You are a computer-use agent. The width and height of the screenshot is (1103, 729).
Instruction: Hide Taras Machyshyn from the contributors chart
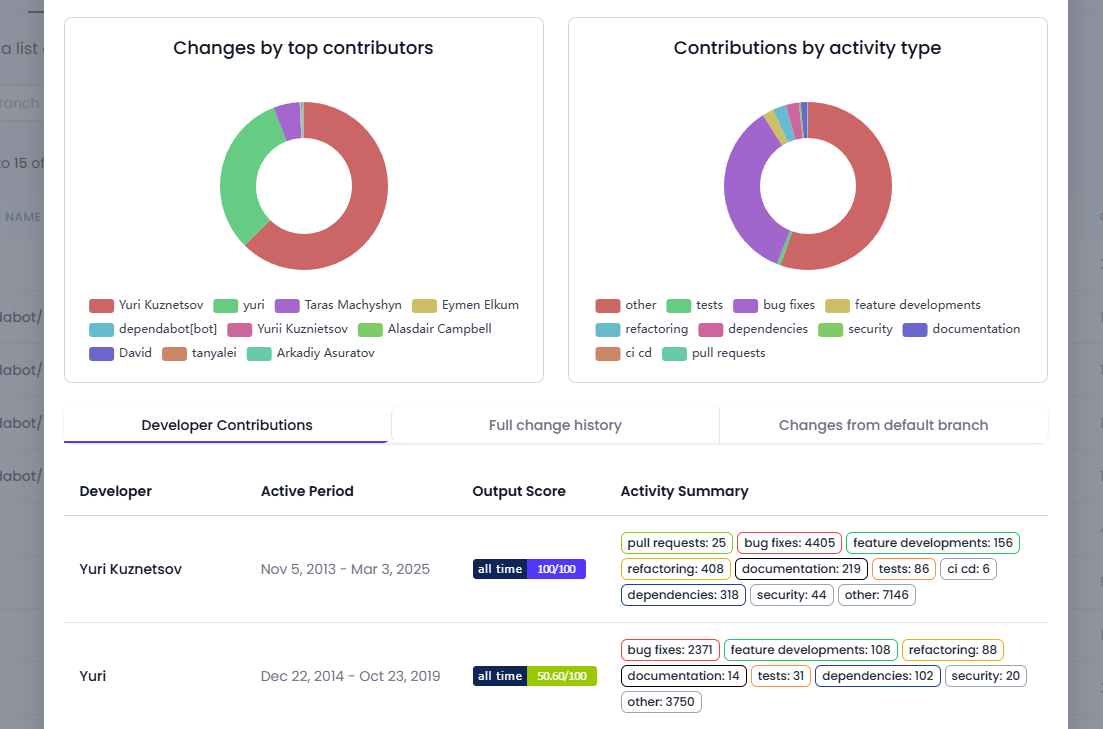tap(338, 305)
